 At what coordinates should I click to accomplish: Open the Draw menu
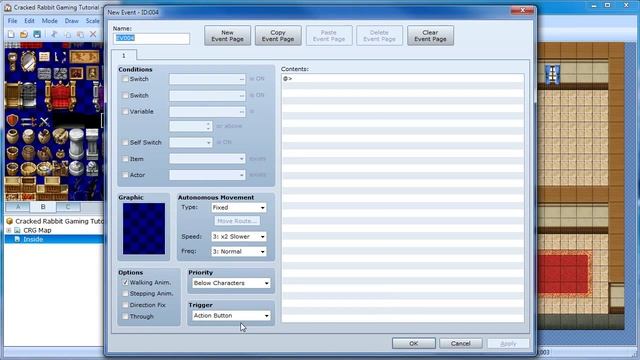click(71, 21)
